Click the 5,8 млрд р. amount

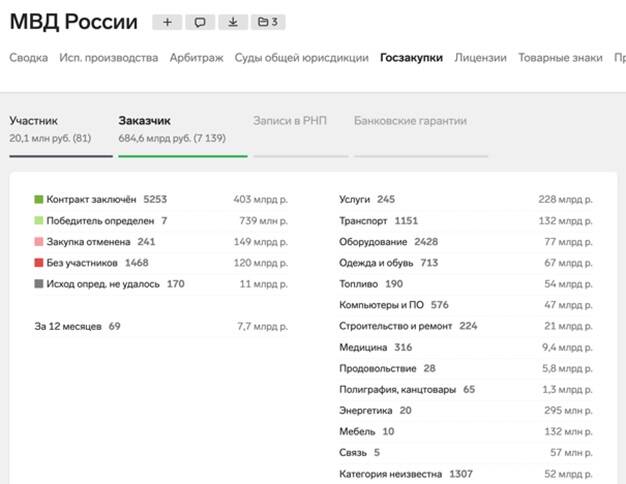point(567,368)
